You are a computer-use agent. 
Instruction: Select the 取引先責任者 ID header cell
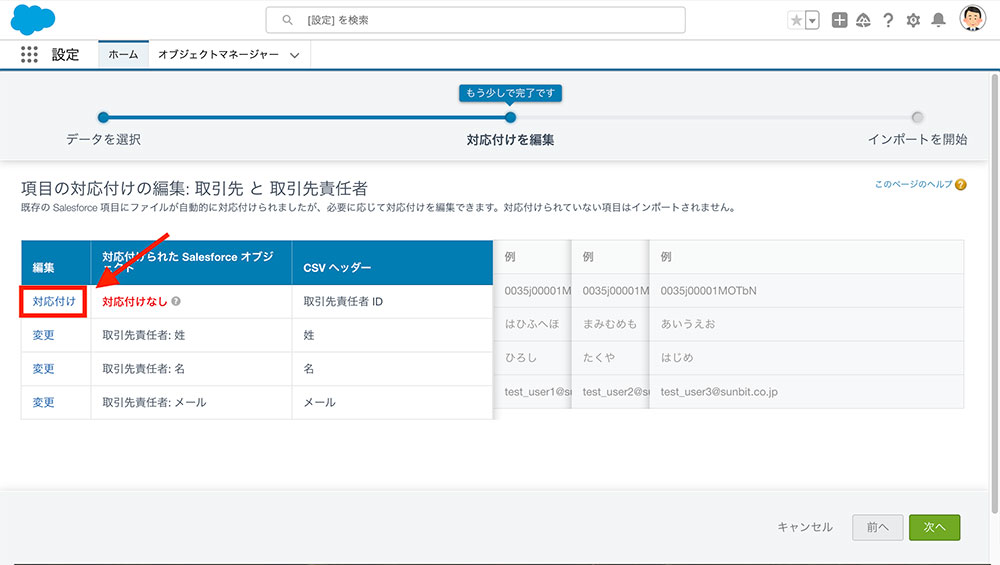392,302
